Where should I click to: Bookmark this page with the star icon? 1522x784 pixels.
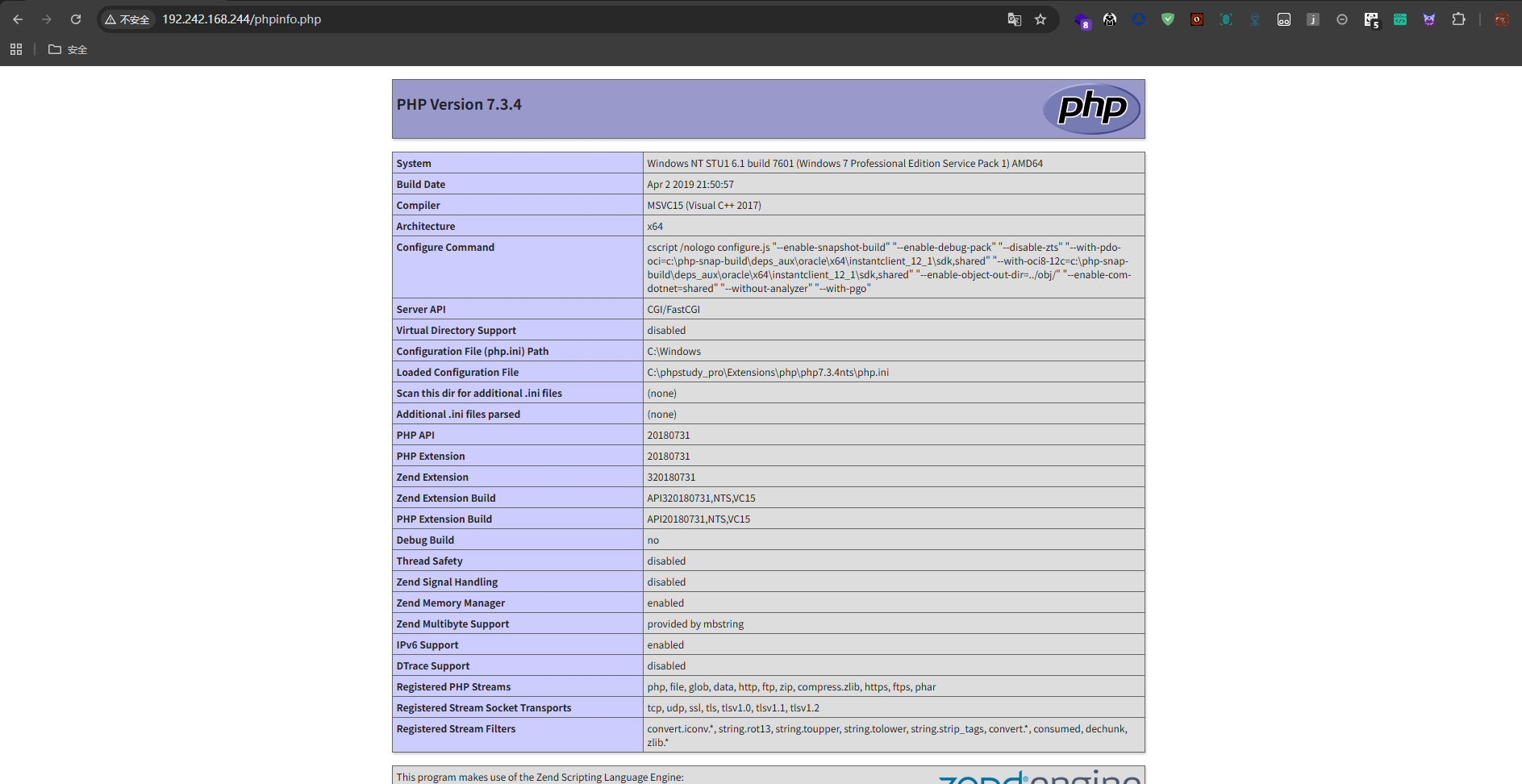click(1040, 19)
